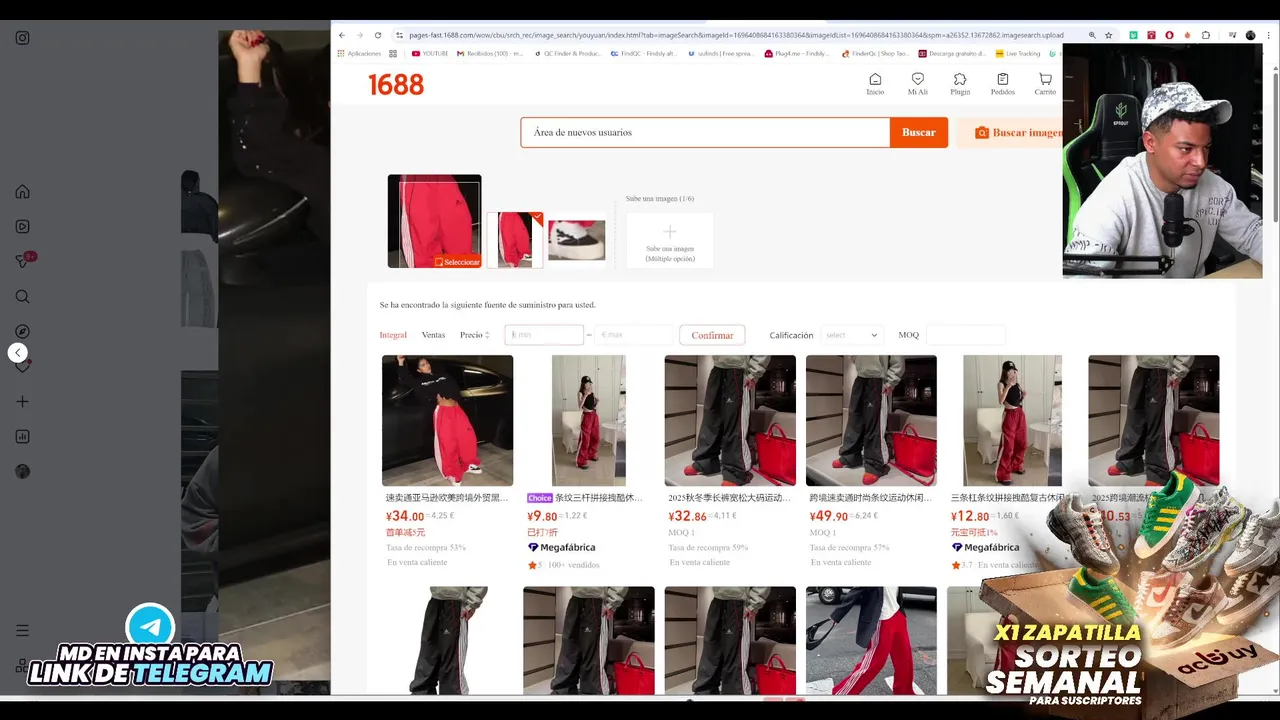Image resolution: width=1280 pixels, height=720 pixels.
Task: Open Instagram Home icon in sidebar
Action: coord(22,191)
